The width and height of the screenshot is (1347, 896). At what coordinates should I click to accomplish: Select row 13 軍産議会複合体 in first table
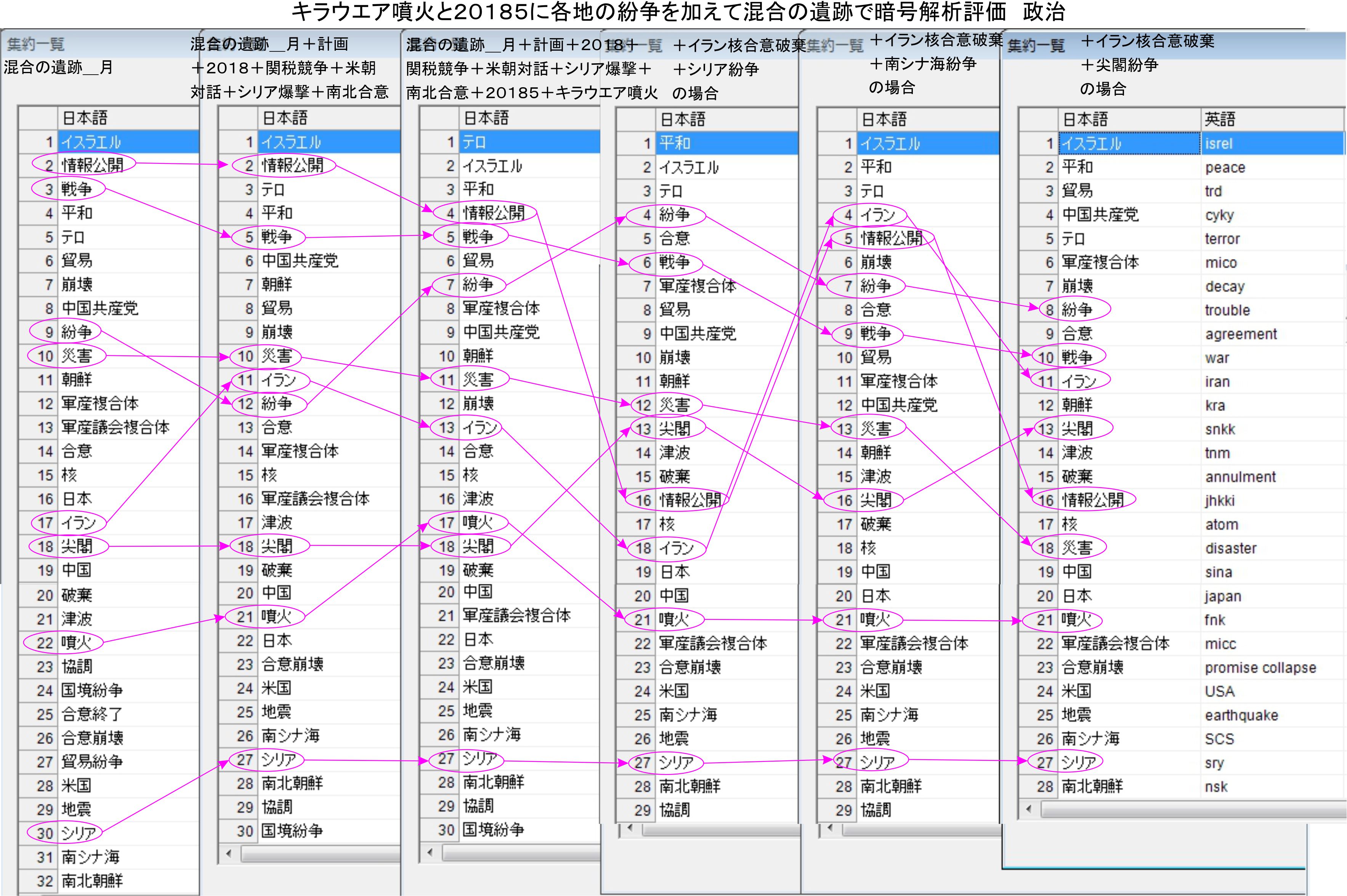(114, 427)
